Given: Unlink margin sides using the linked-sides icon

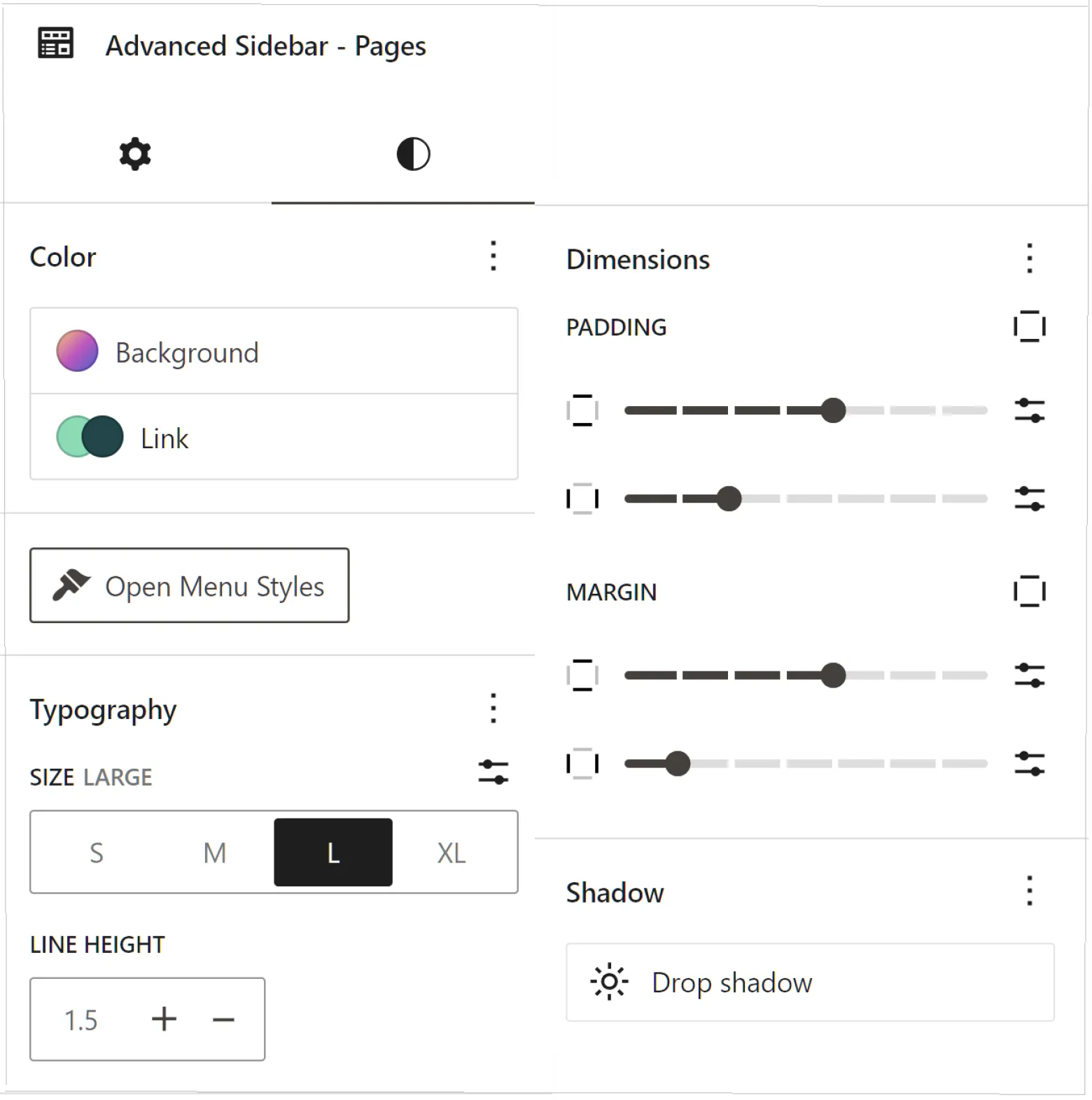Looking at the screenshot, I should click(1029, 592).
